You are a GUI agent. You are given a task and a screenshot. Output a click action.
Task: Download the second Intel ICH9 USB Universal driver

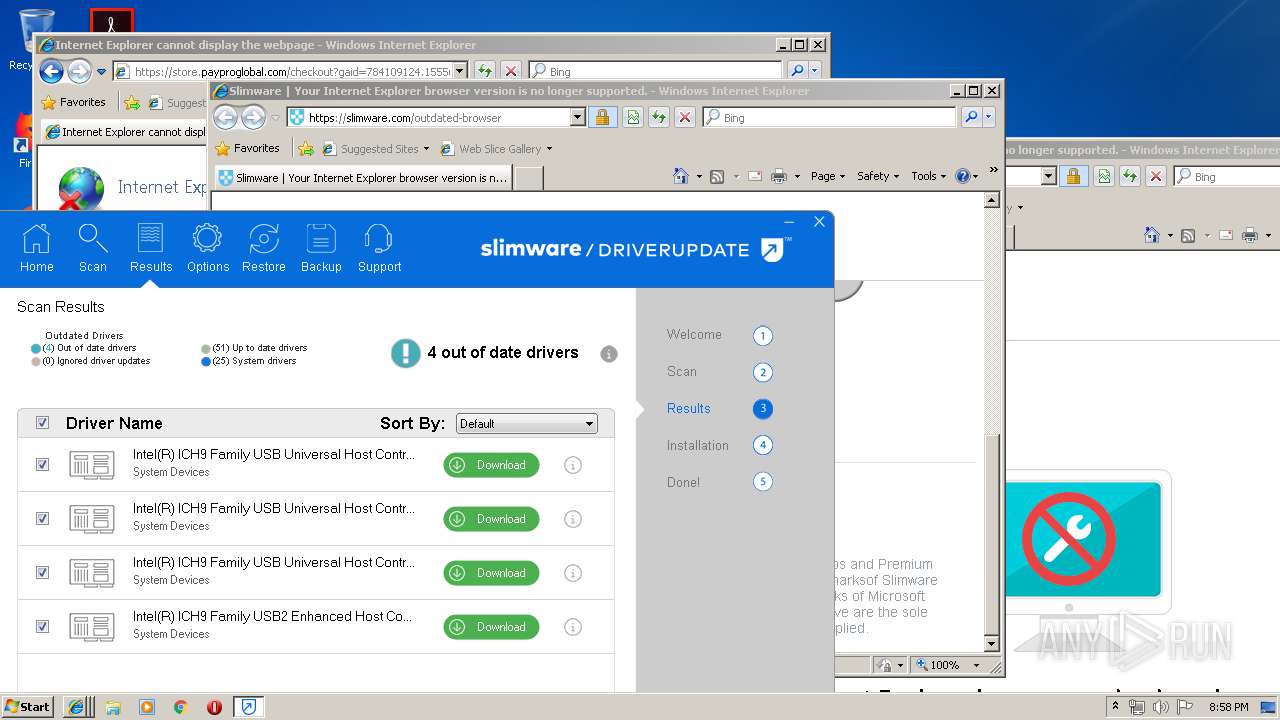[491, 519]
